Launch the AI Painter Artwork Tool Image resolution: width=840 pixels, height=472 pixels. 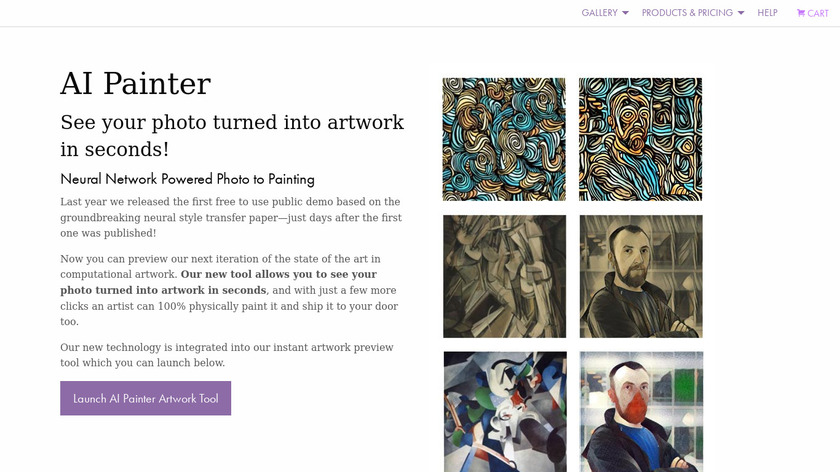point(145,398)
